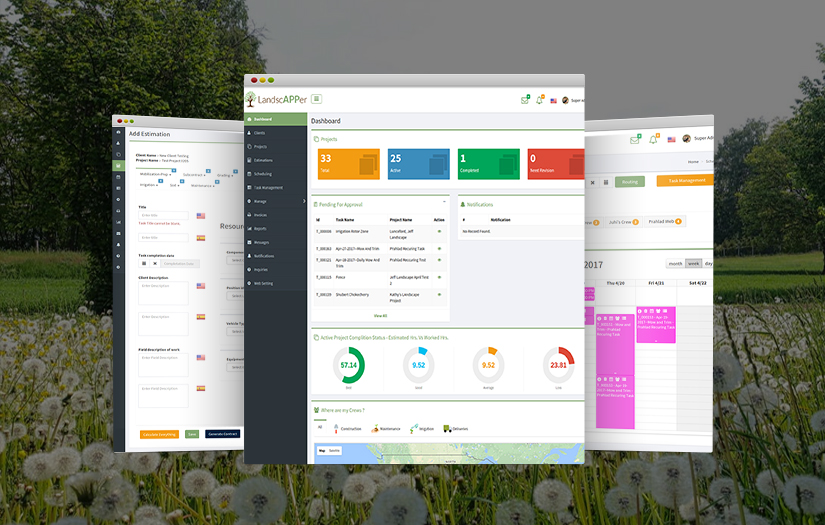The height and width of the screenshot is (525, 825).
Task: Select Dashboard in the sidebar
Action: coord(275,119)
